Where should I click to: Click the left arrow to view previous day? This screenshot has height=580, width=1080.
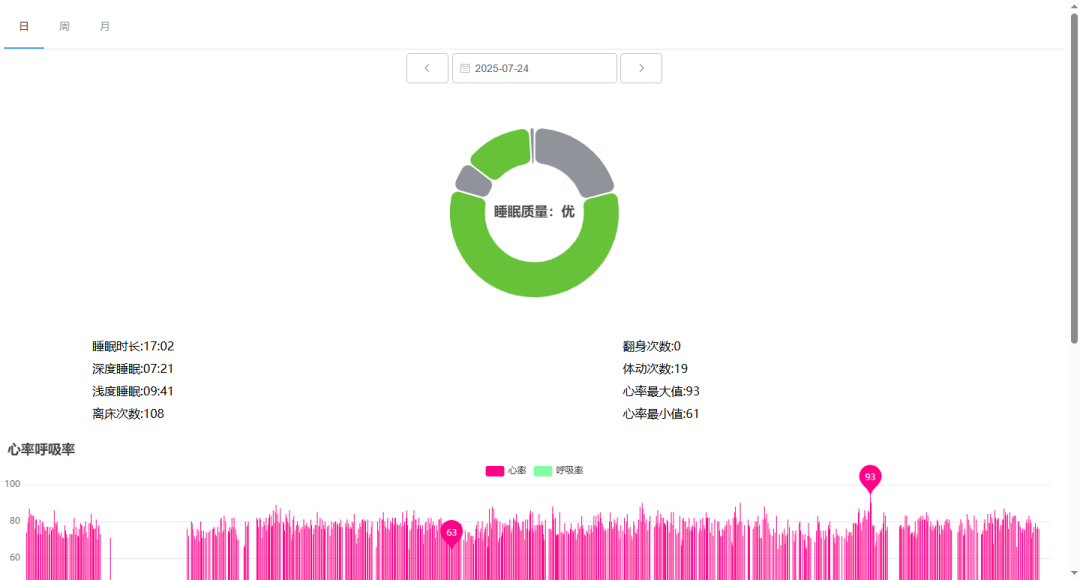pos(427,68)
